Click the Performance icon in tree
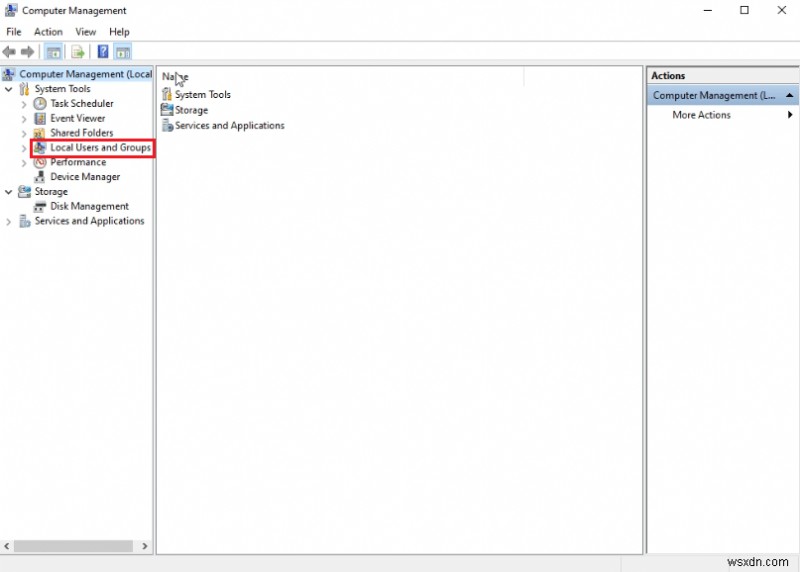Image resolution: width=800 pixels, height=572 pixels. (40, 162)
